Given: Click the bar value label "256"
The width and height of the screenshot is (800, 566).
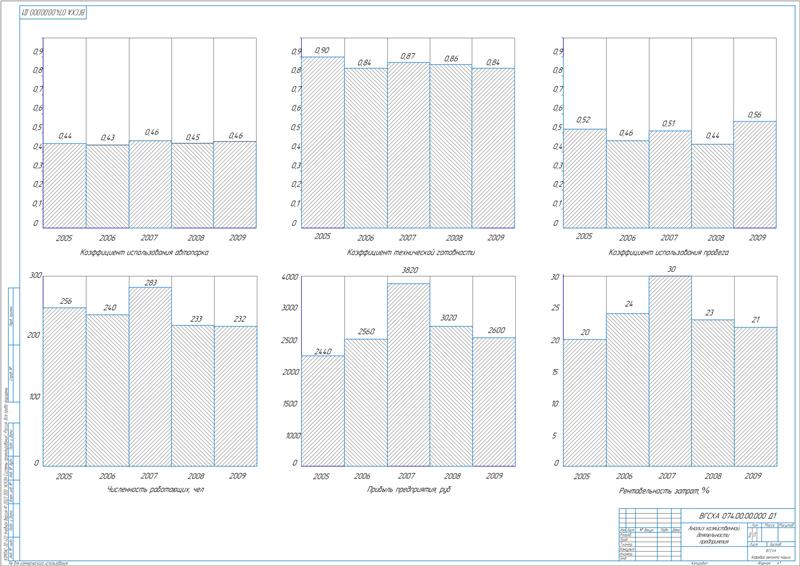Looking at the screenshot, I should click(x=66, y=301).
